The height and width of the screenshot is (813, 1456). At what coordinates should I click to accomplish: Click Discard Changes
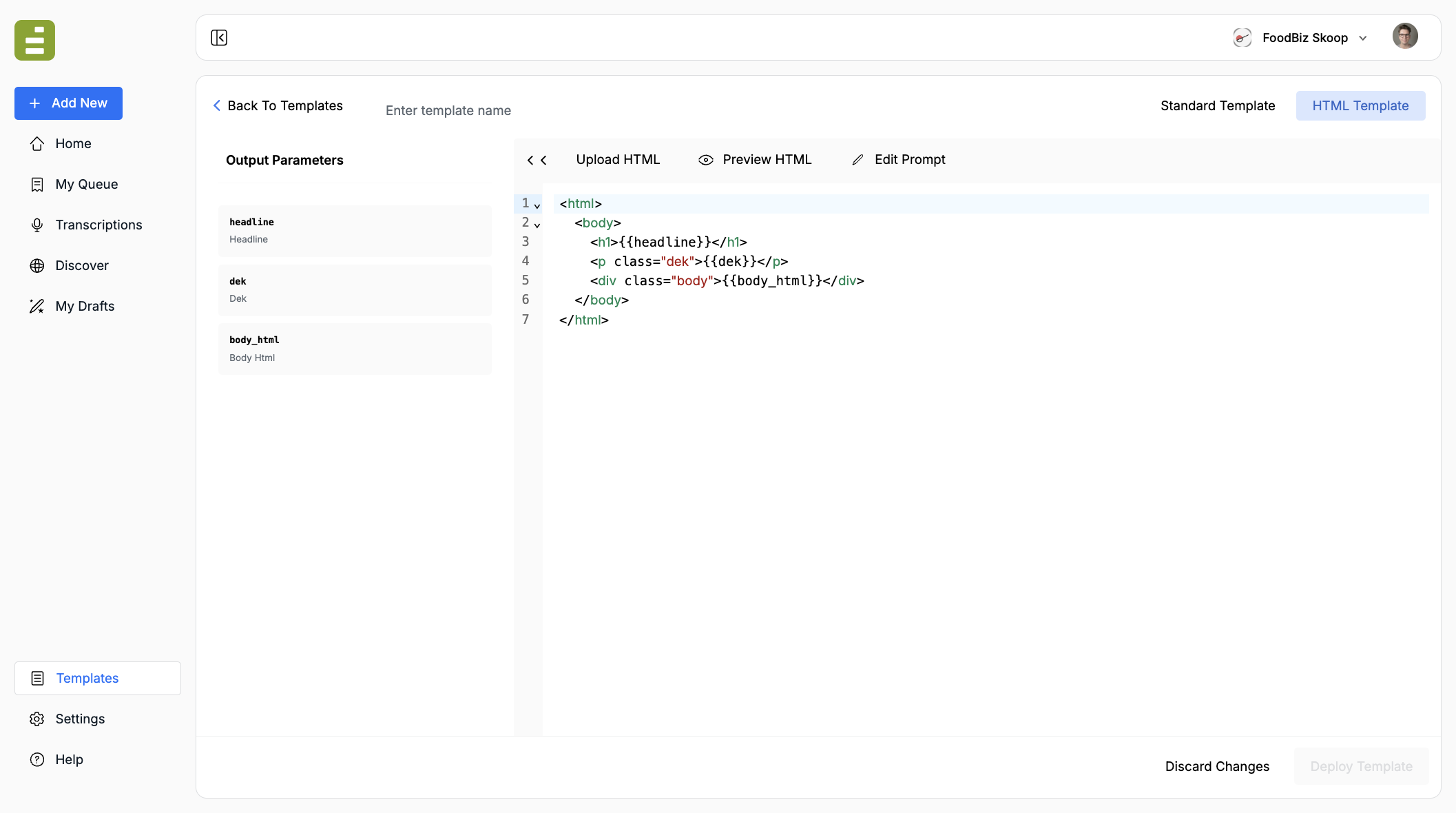(1217, 766)
